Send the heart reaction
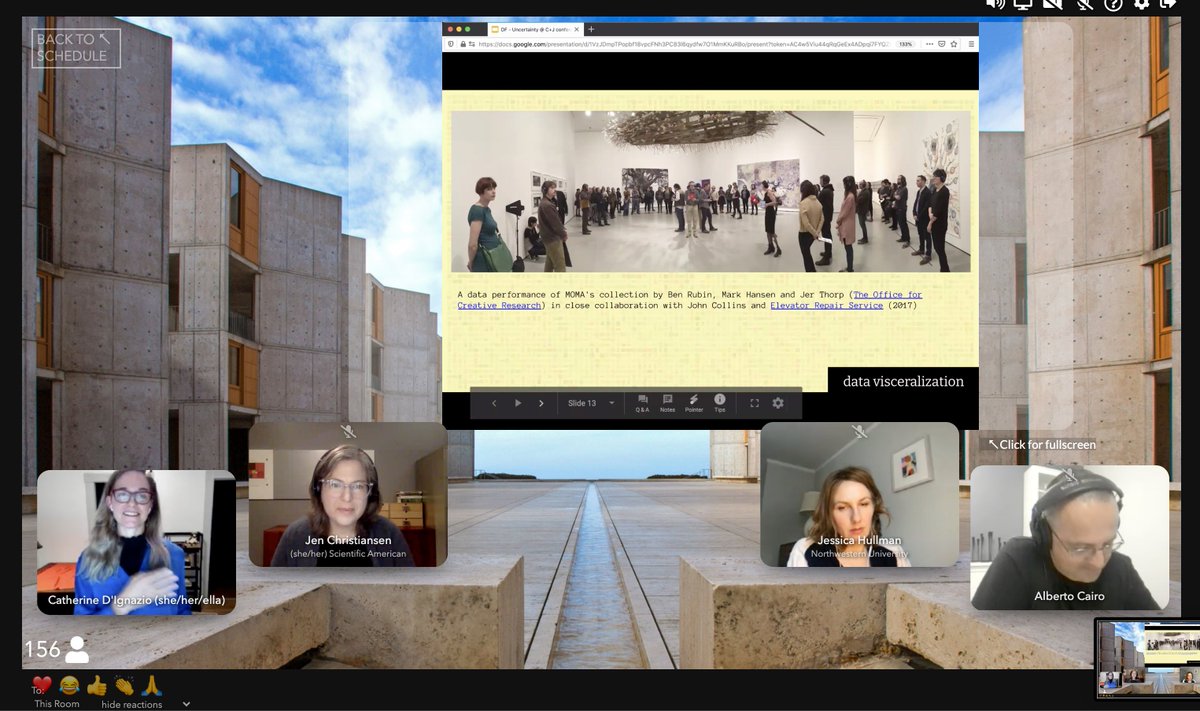The height and width of the screenshot is (711, 1200). point(42,686)
